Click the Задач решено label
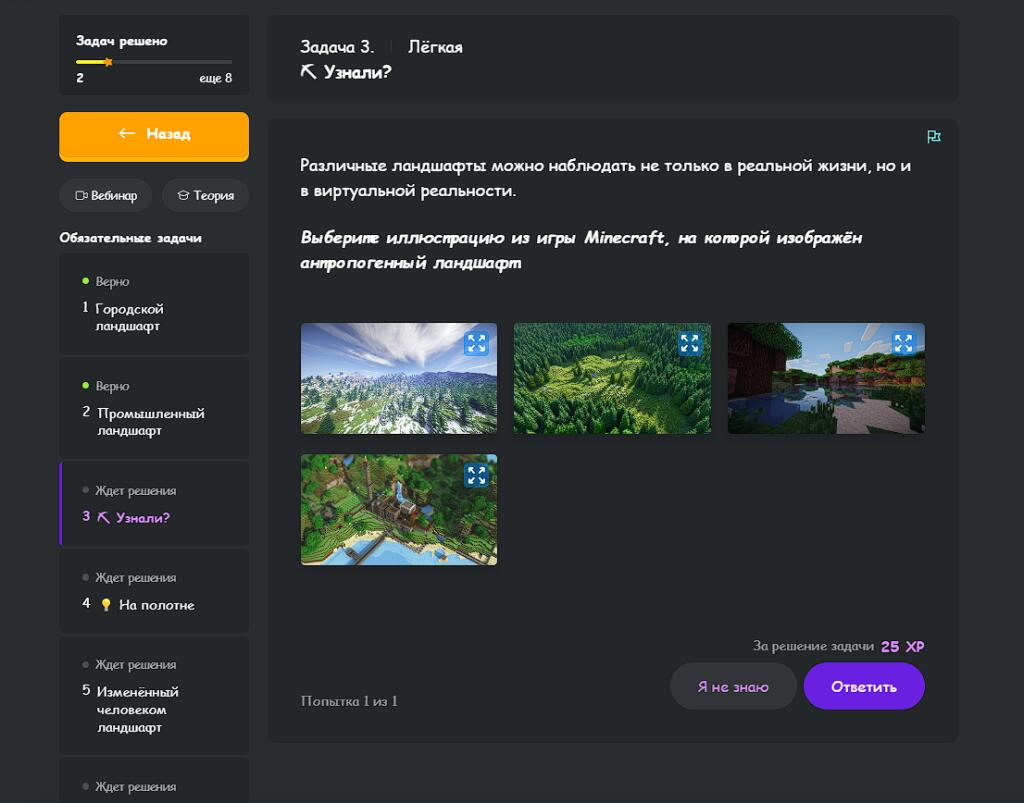Screen dimensions: 1024x803 click(121, 41)
